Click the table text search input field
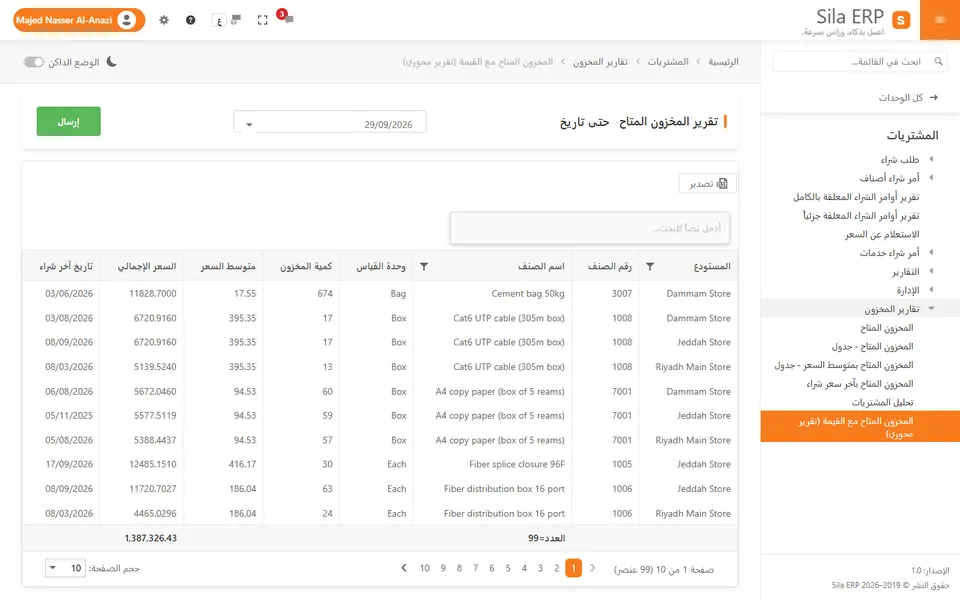The image size is (960, 600). (590, 228)
